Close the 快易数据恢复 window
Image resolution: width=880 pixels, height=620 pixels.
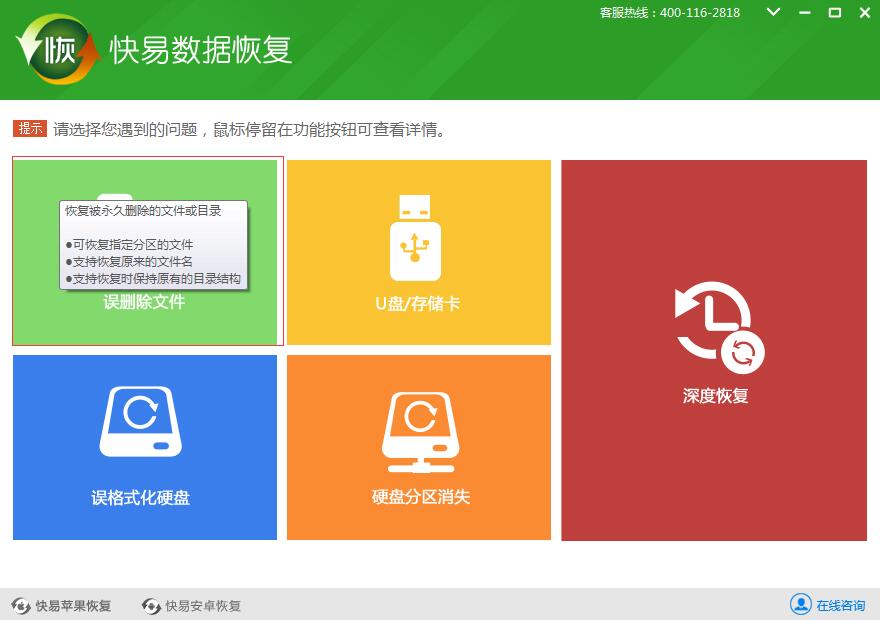pyautogui.click(x=865, y=12)
